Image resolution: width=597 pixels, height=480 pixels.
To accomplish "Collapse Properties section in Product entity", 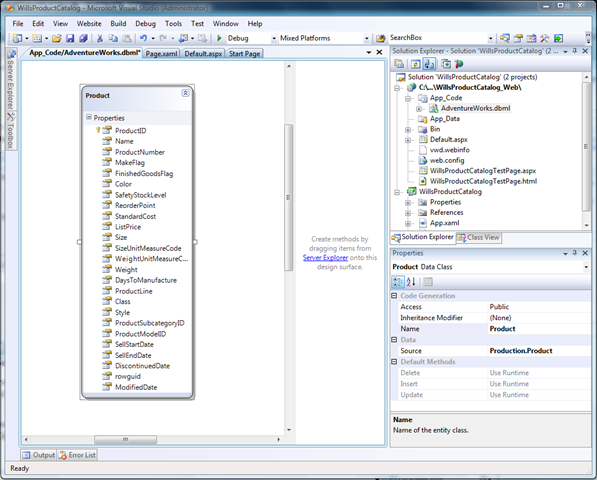I will click(89, 117).
